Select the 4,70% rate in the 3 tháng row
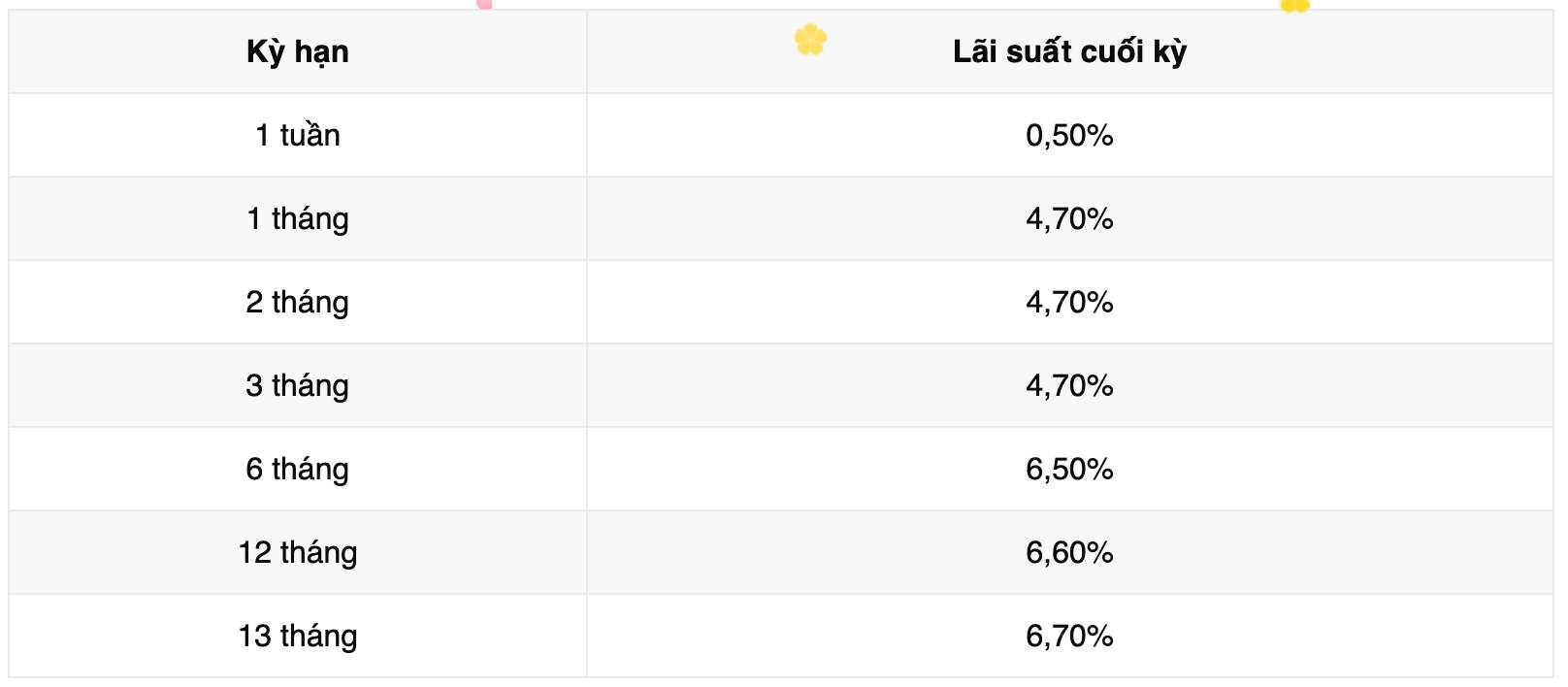 pyautogui.click(x=1069, y=385)
